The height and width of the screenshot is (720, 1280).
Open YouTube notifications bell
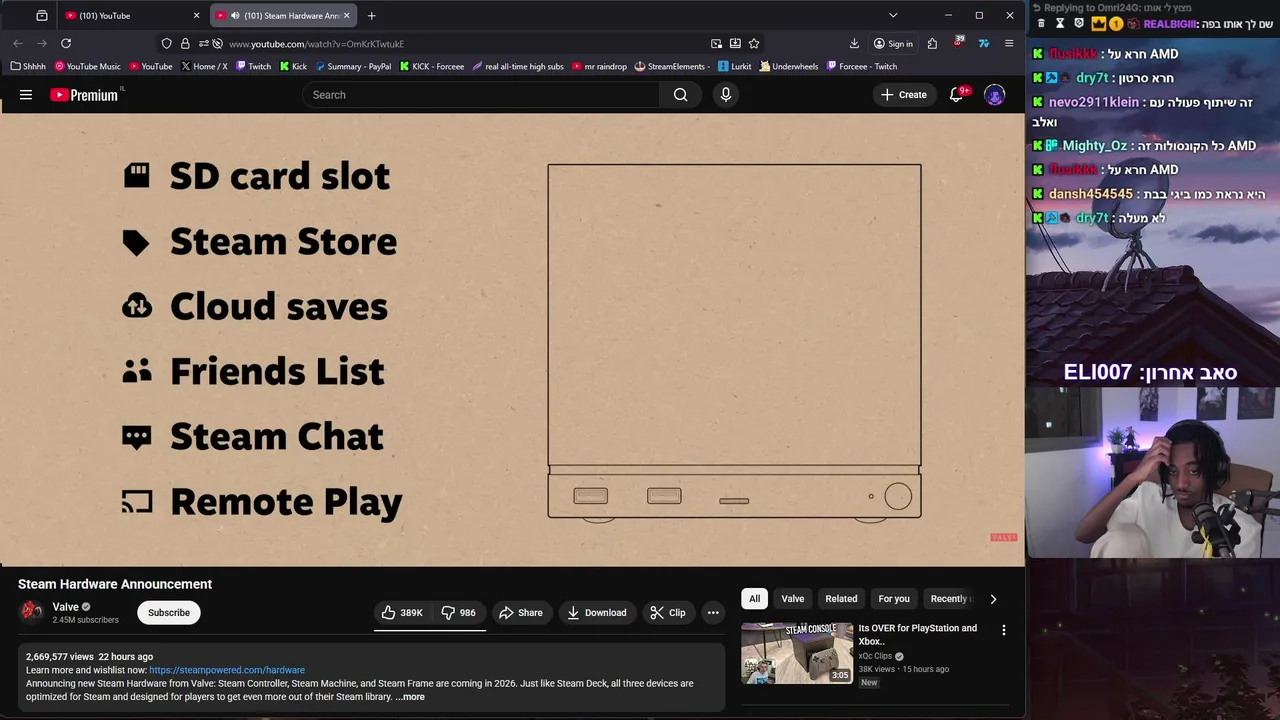point(956,95)
